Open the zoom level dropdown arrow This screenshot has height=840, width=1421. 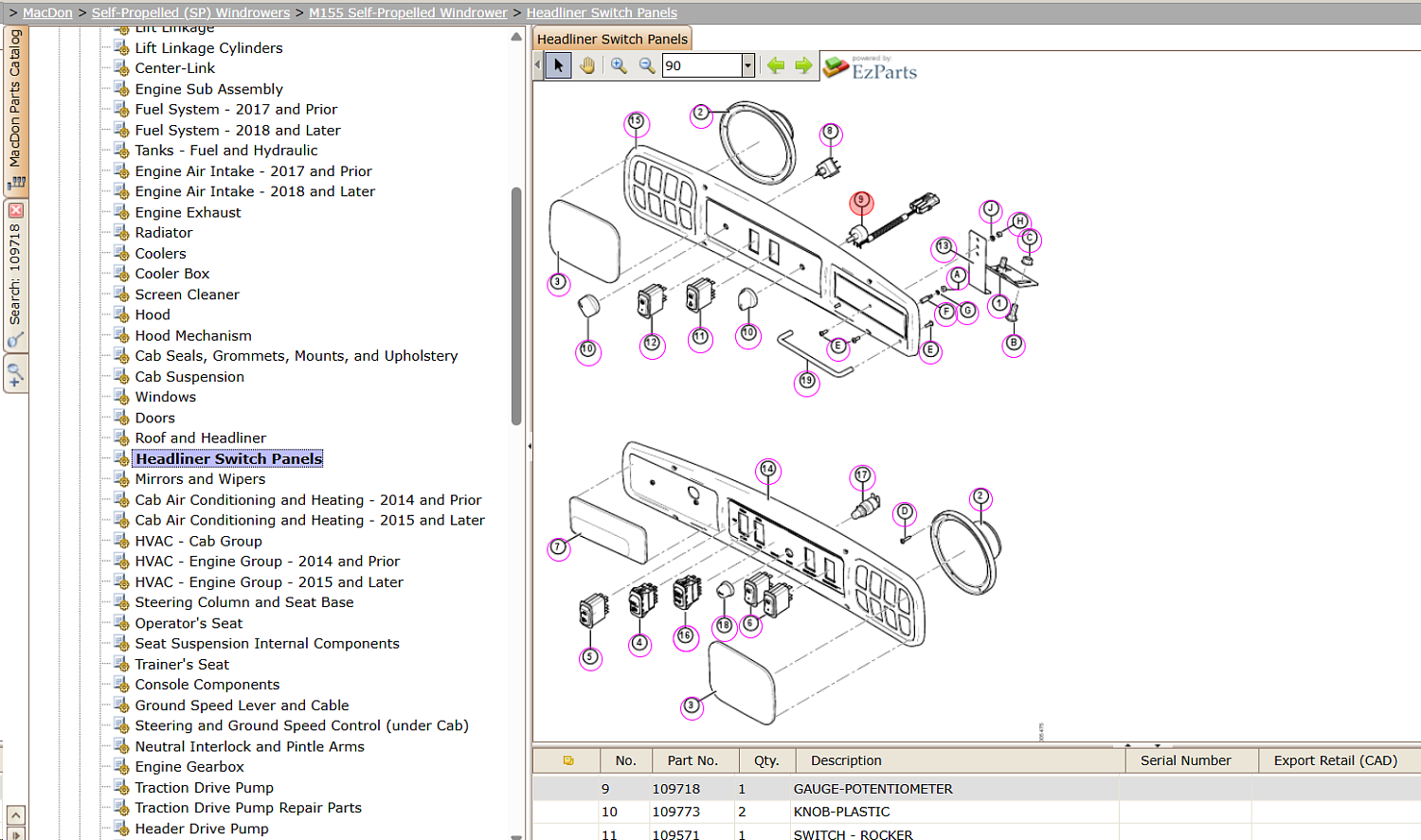point(747,65)
